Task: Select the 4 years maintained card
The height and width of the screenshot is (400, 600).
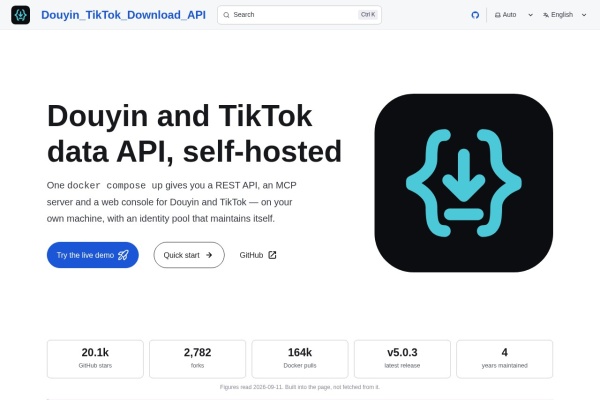Action: pos(505,359)
